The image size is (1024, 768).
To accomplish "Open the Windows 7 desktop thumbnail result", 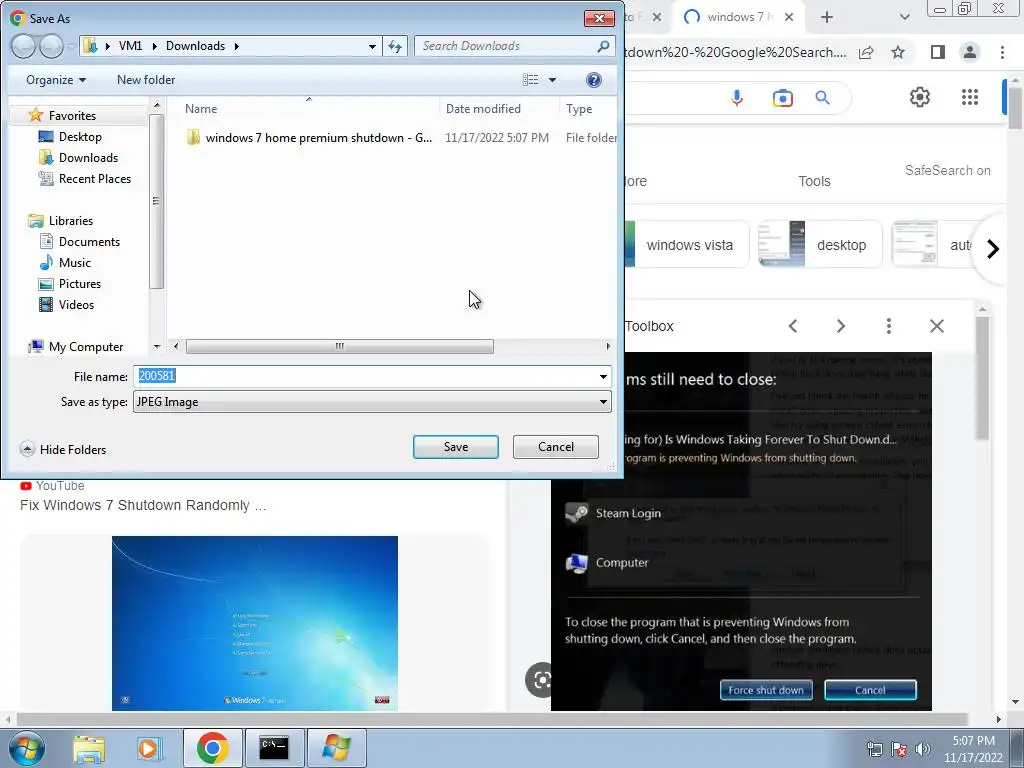I will (x=255, y=623).
